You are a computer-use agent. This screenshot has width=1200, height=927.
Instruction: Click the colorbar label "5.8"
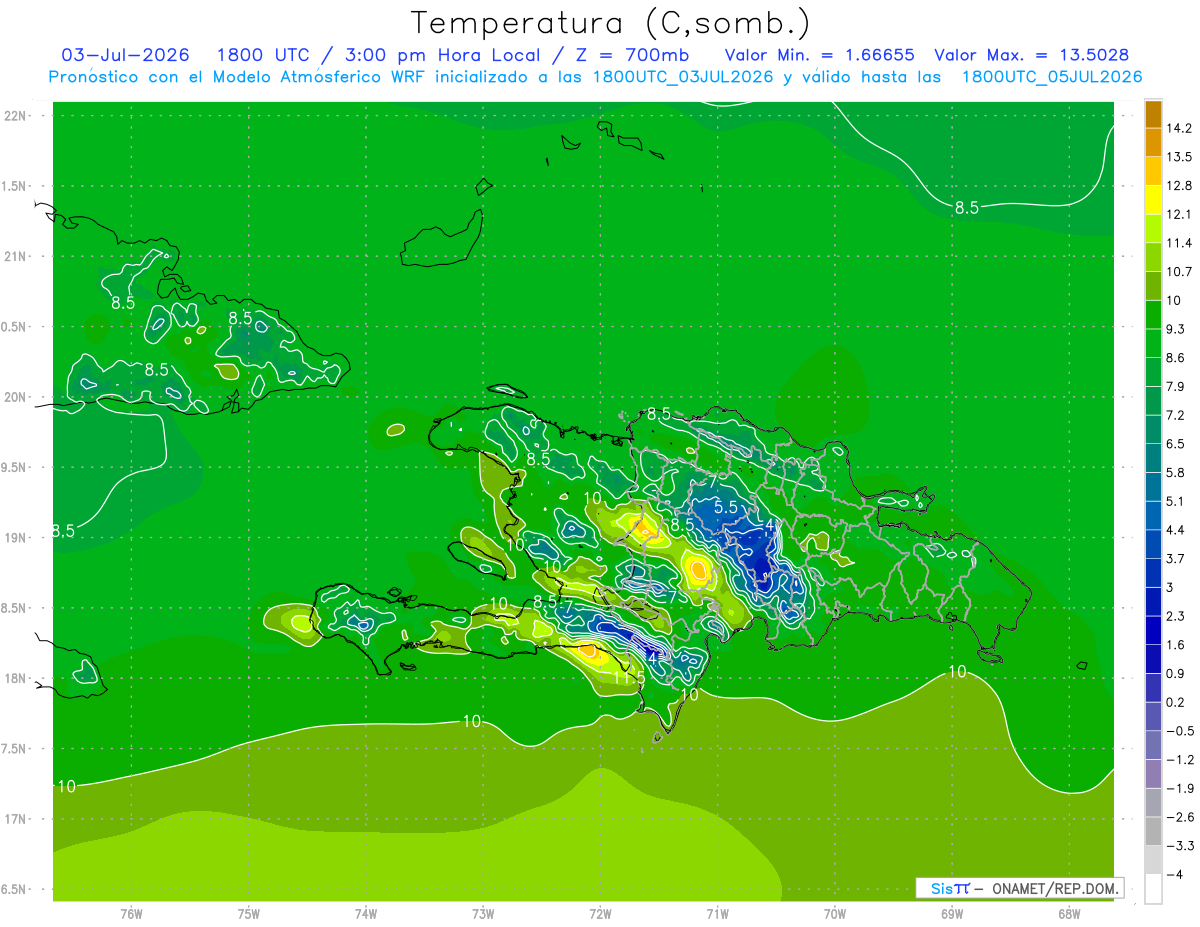point(1174,473)
